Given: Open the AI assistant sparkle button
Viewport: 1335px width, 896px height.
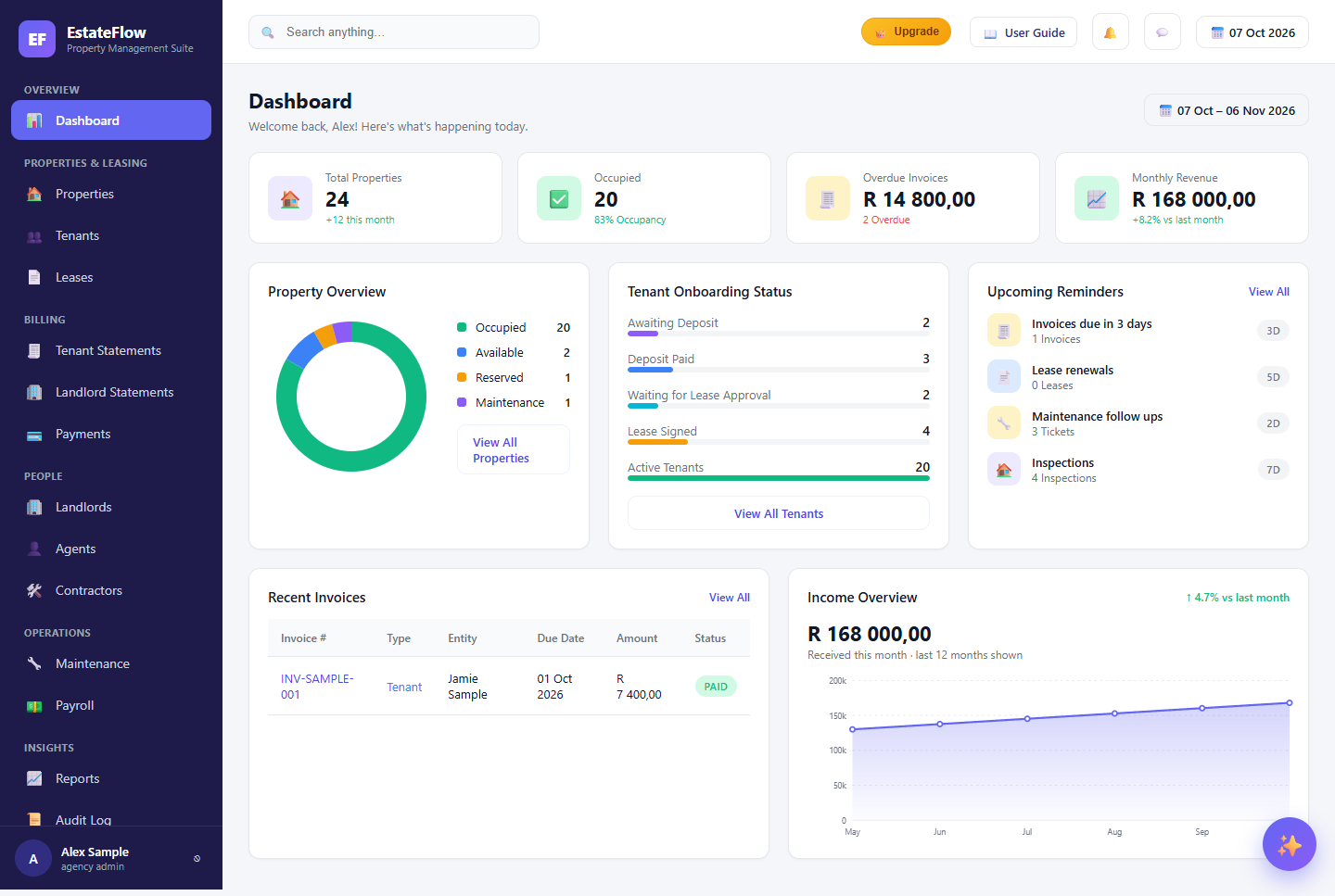Looking at the screenshot, I should click(1290, 844).
